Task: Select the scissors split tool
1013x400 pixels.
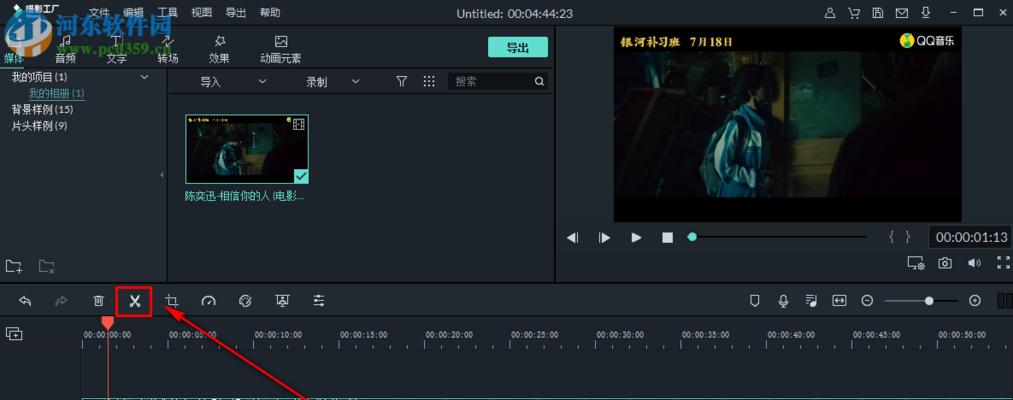Action: tap(134, 301)
